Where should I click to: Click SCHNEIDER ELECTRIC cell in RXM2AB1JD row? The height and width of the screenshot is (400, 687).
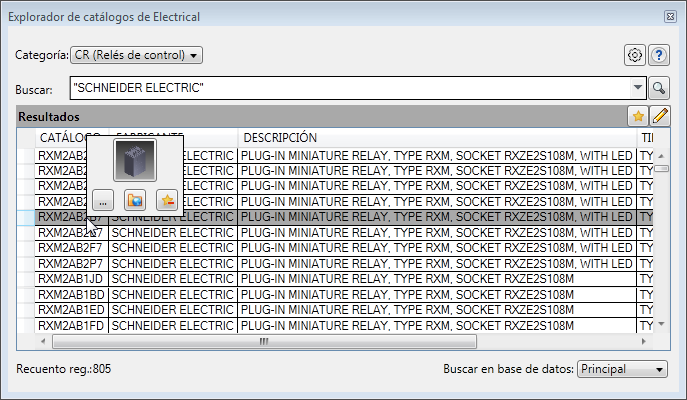(x=173, y=279)
